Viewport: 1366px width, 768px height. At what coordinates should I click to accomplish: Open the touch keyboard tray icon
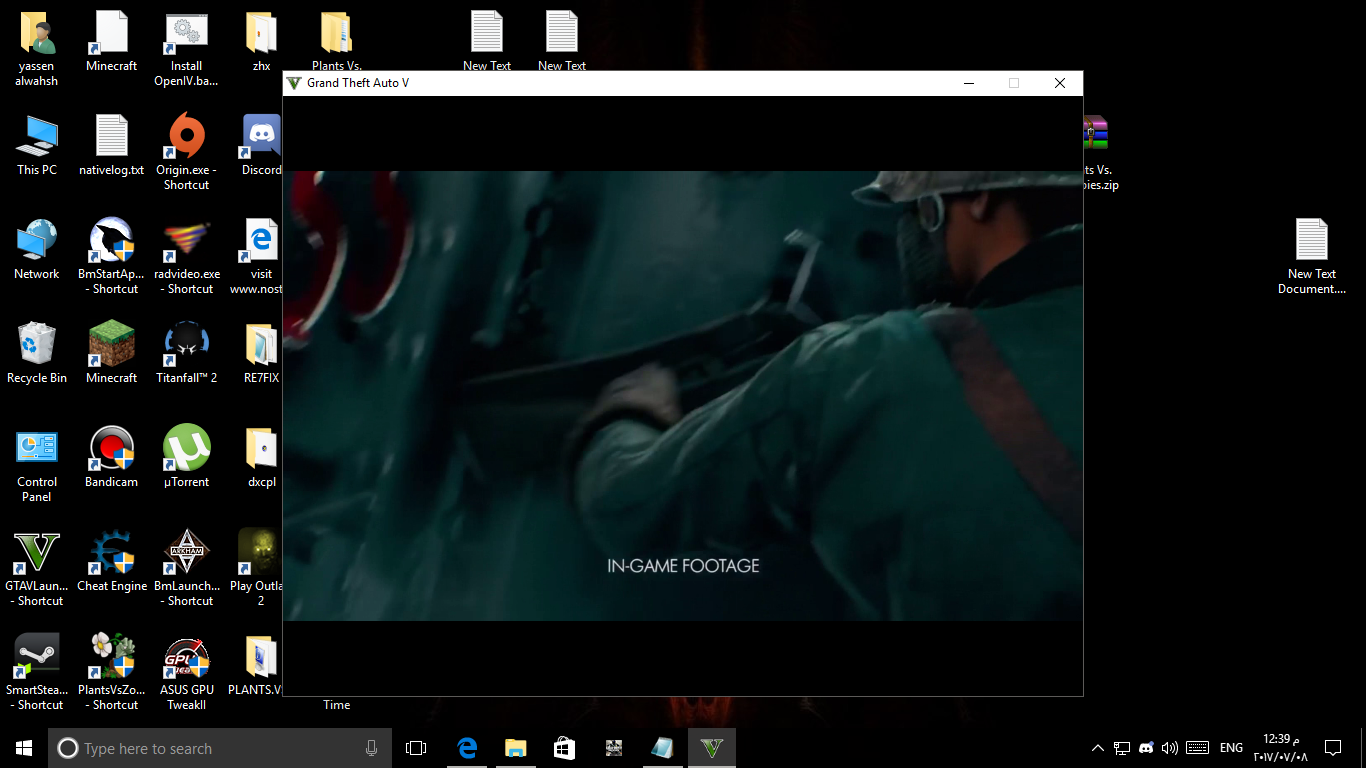1198,748
